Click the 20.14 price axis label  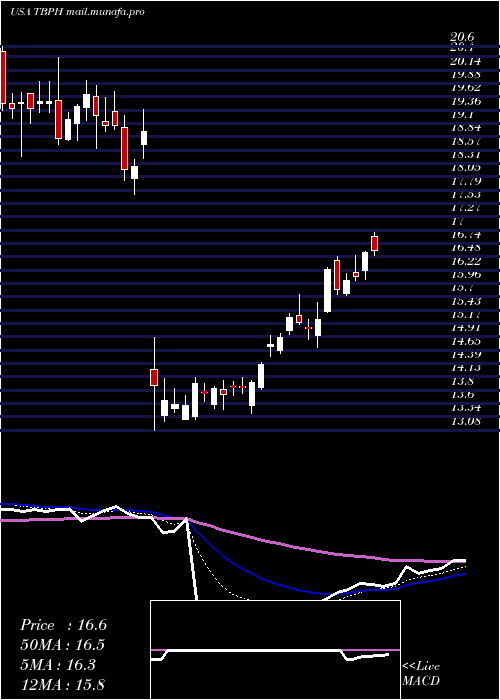pos(465,62)
